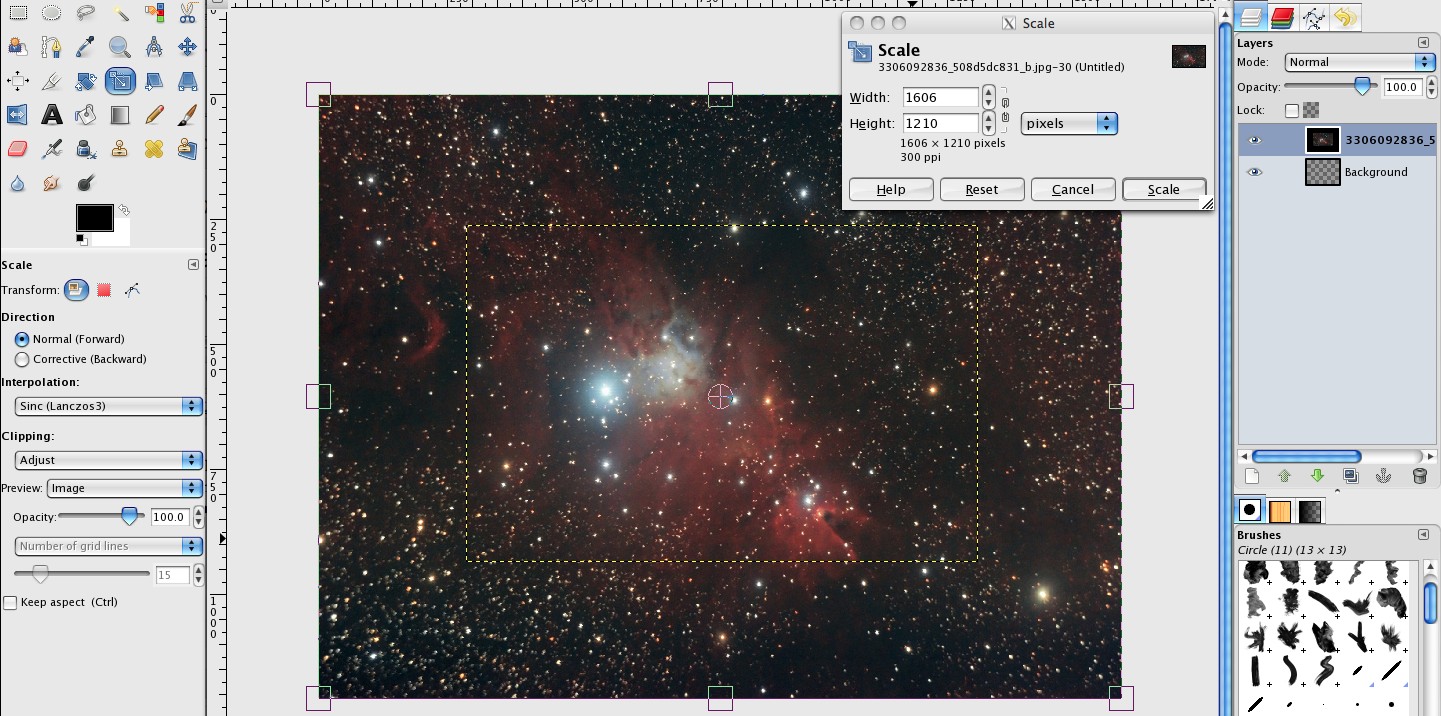Image resolution: width=1441 pixels, height=716 pixels.
Task: Select the Color Picker eyedropper tool
Action: point(85,46)
